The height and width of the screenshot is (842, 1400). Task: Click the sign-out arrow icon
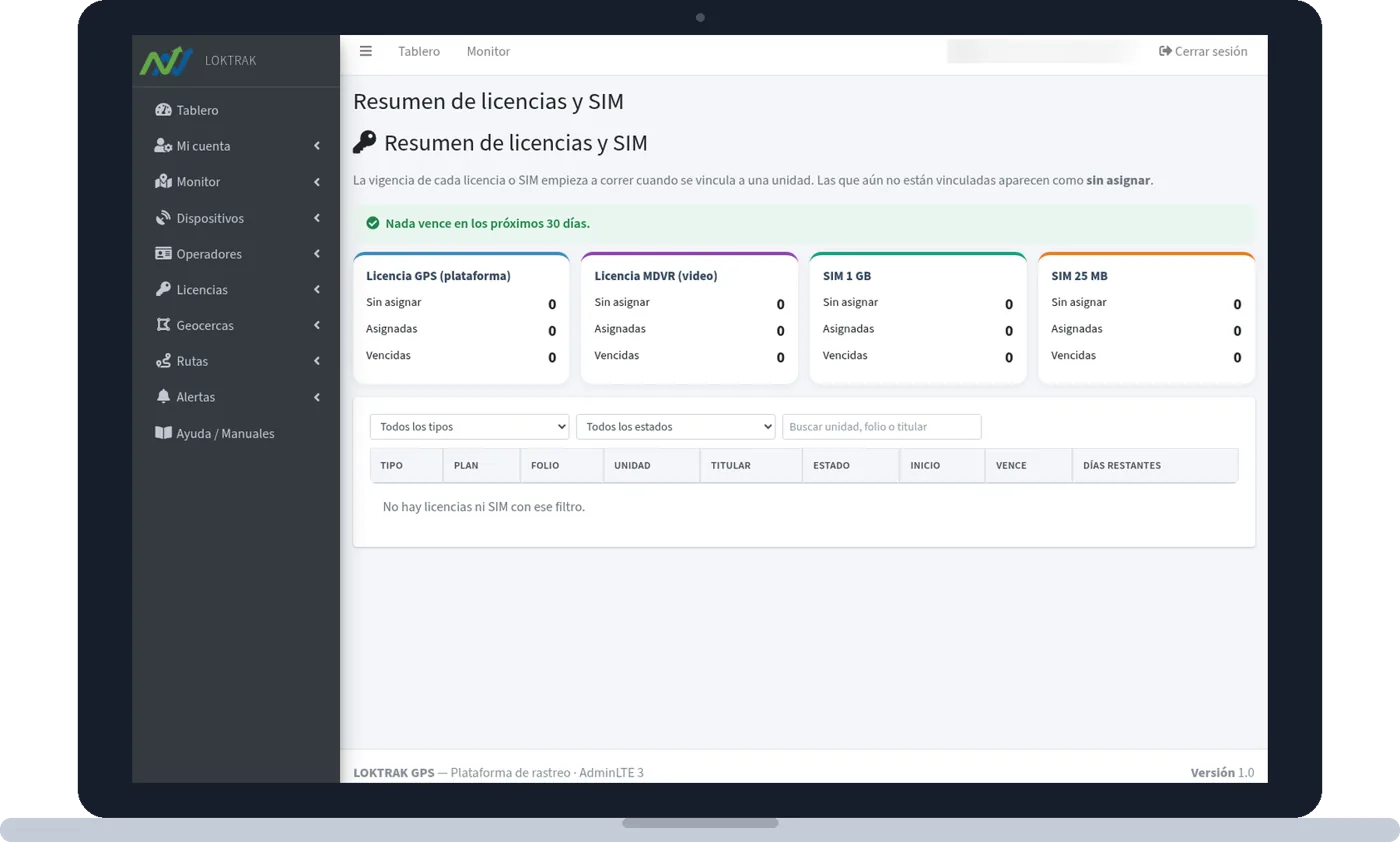pos(1165,51)
